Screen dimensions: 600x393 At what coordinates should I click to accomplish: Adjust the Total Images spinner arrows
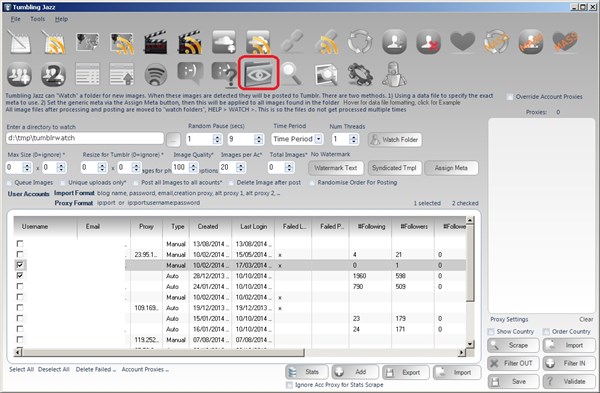click(x=289, y=167)
